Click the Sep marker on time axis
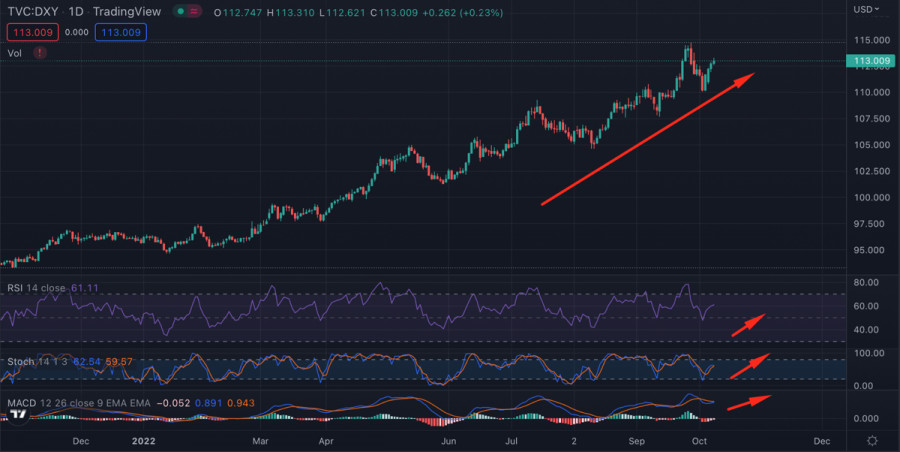Screen dimensions: 900x452 pyautogui.click(x=637, y=440)
